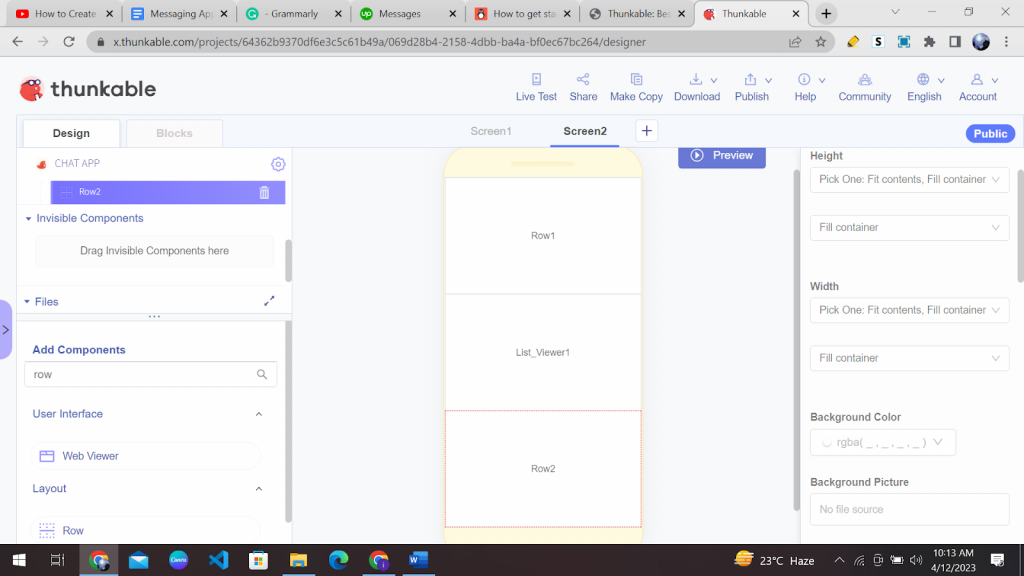Viewport: 1024px width, 576px height.
Task: Click the Preview button
Action: coord(721,155)
